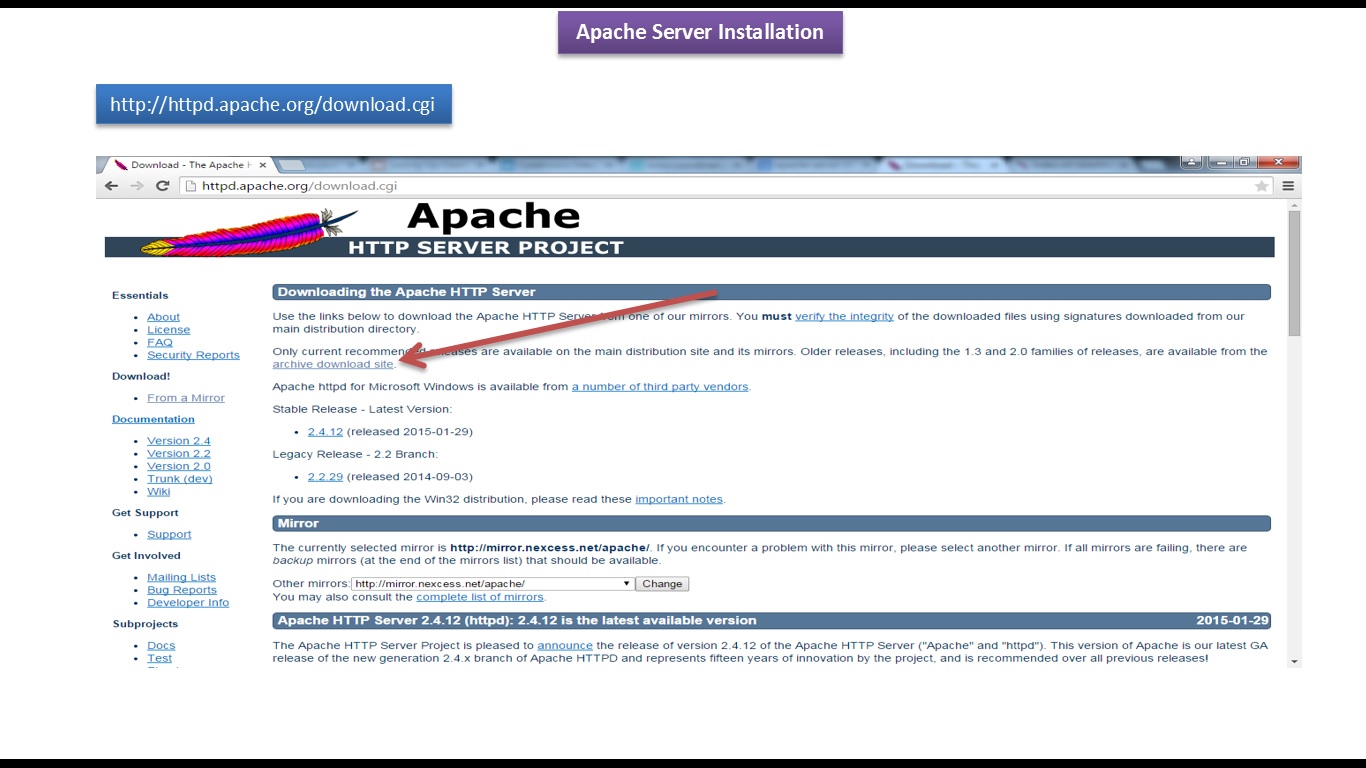Click the Change mirror button
This screenshot has height=768, width=1366.
point(662,584)
